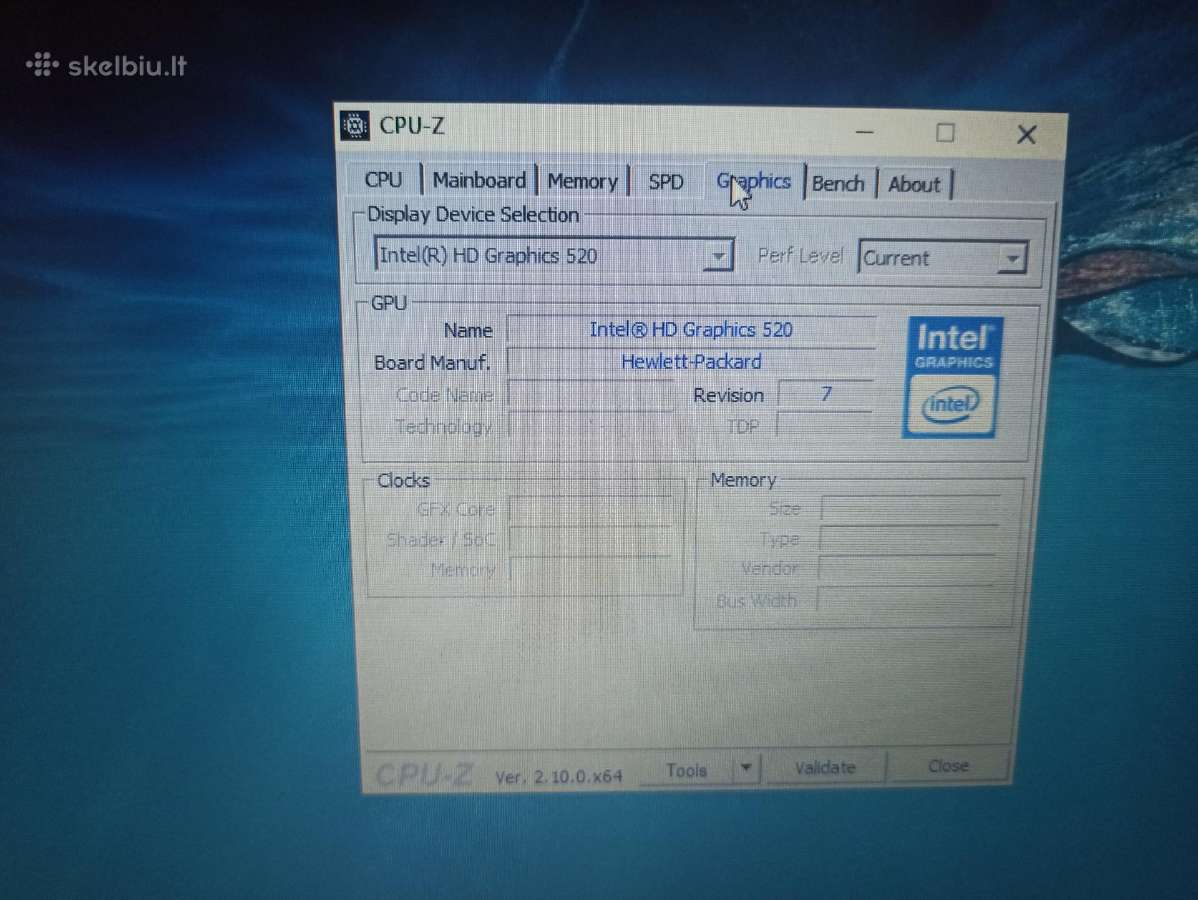Open the About tab
The image size is (1198, 900).
coord(914,185)
